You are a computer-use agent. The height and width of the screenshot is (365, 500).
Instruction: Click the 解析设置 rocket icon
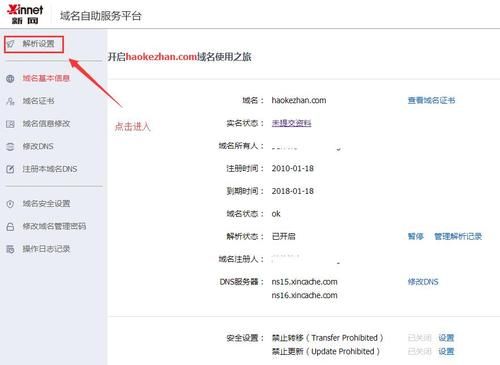pyautogui.click(x=11, y=44)
